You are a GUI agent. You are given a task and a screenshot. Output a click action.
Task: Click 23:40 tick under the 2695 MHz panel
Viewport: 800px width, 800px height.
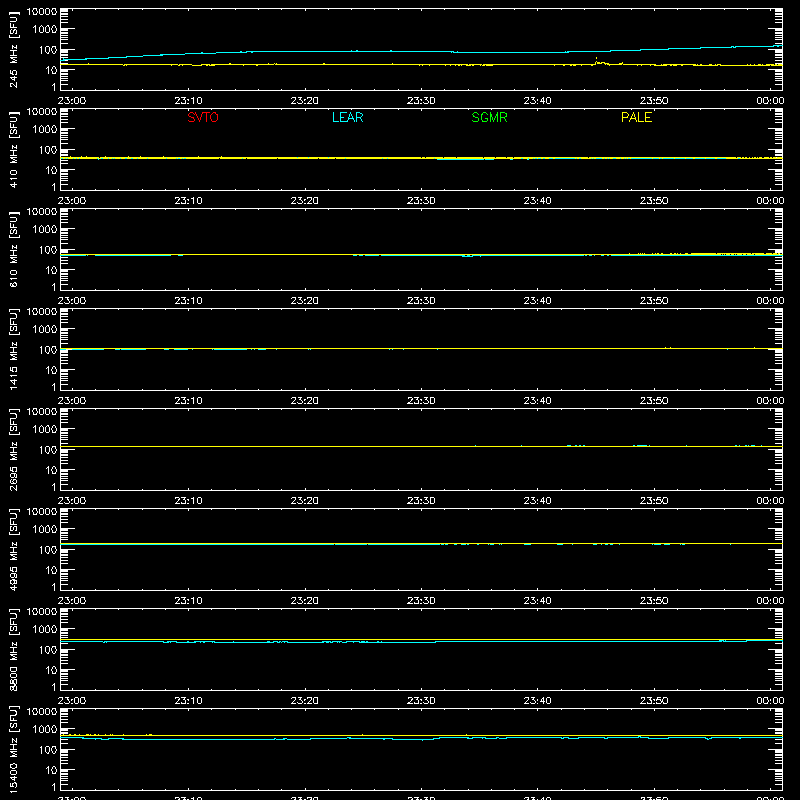click(537, 501)
